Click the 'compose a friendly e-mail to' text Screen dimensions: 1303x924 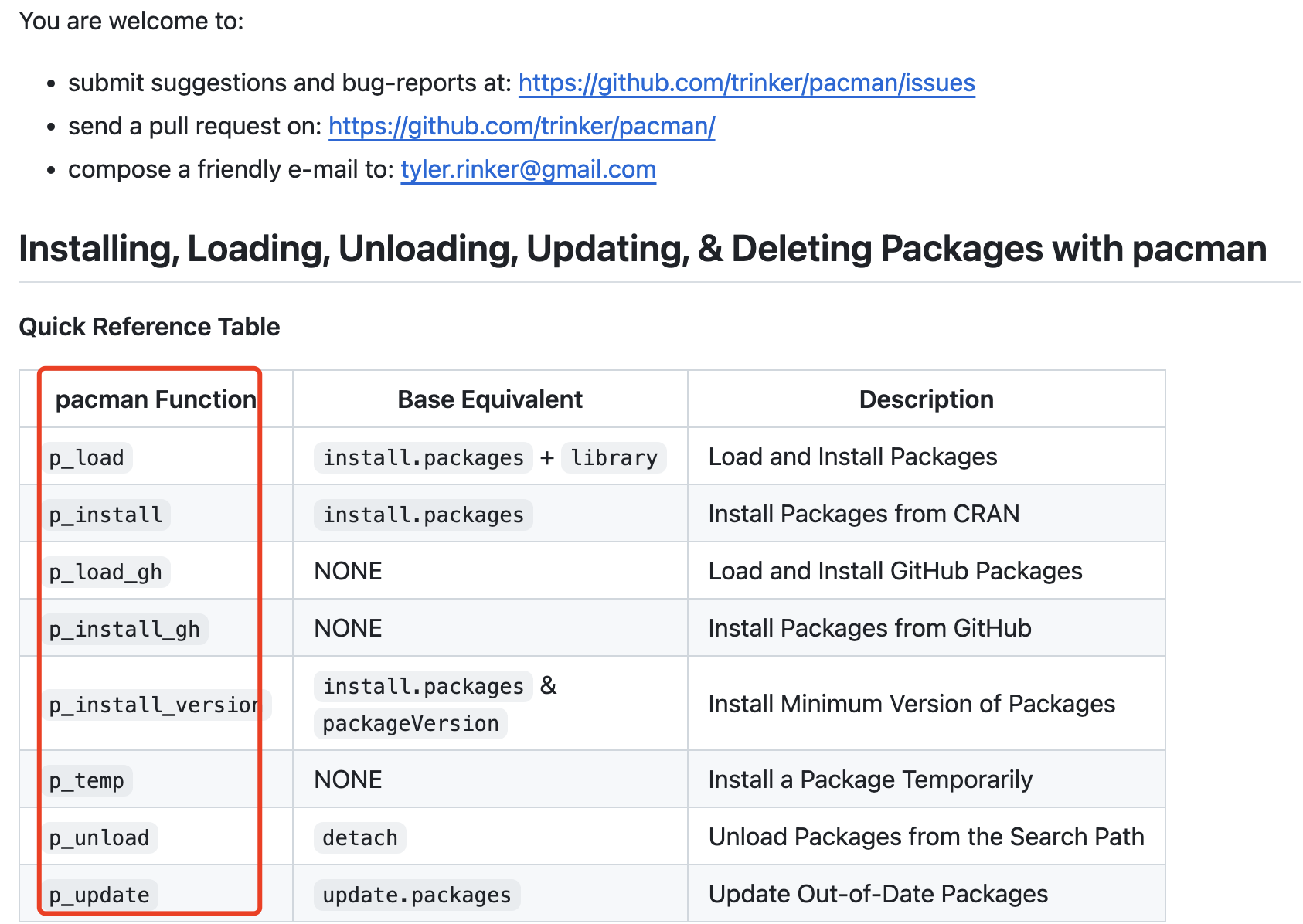(x=231, y=169)
